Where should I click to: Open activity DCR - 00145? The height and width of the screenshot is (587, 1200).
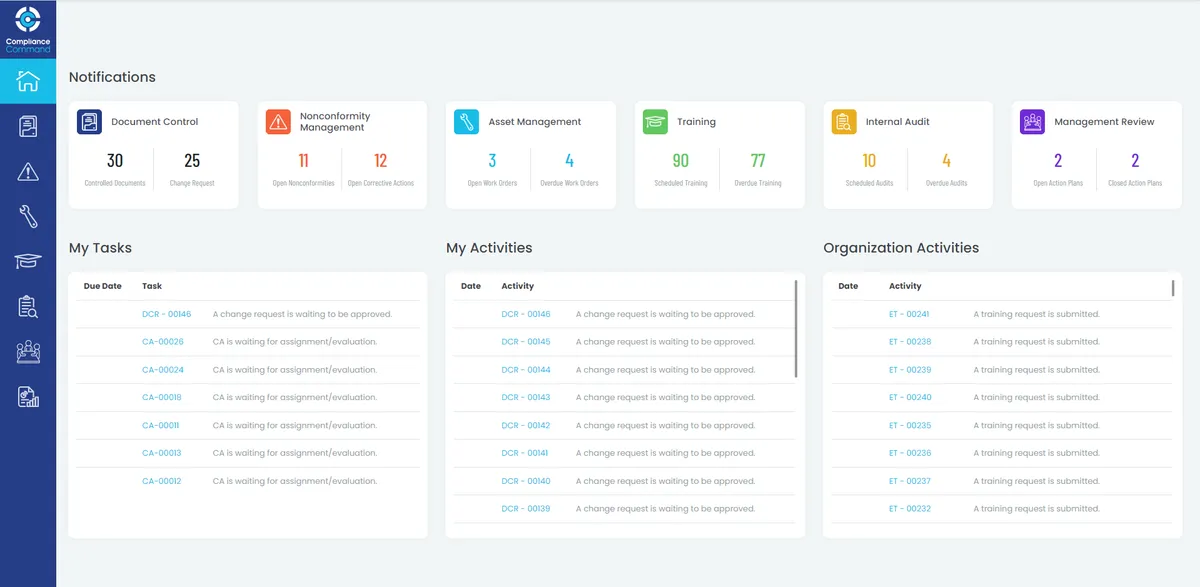[x=526, y=342]
